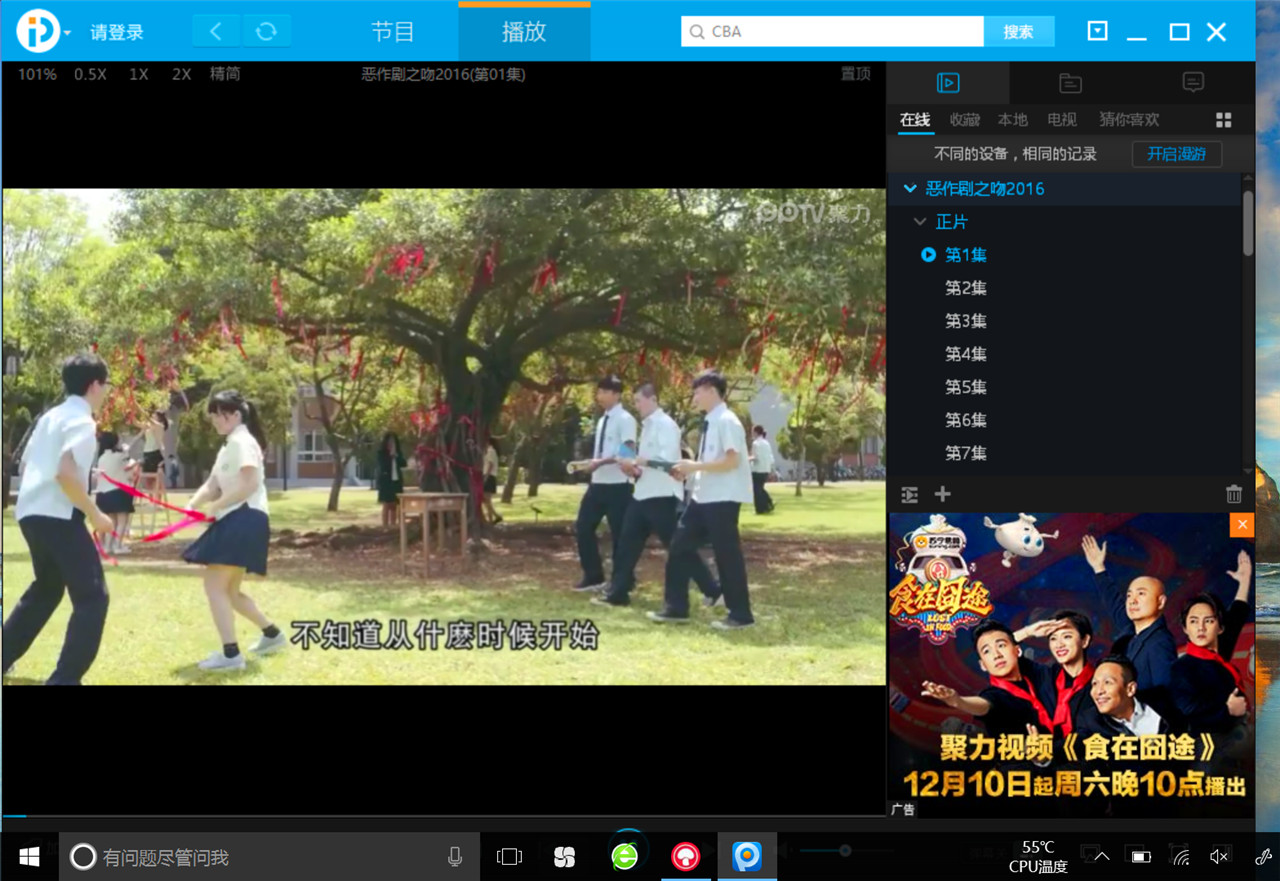Image resolution: width=1280 pixels, height=881 pixels.
Task: Click the video playback area
Action: (x=443, y=437)
